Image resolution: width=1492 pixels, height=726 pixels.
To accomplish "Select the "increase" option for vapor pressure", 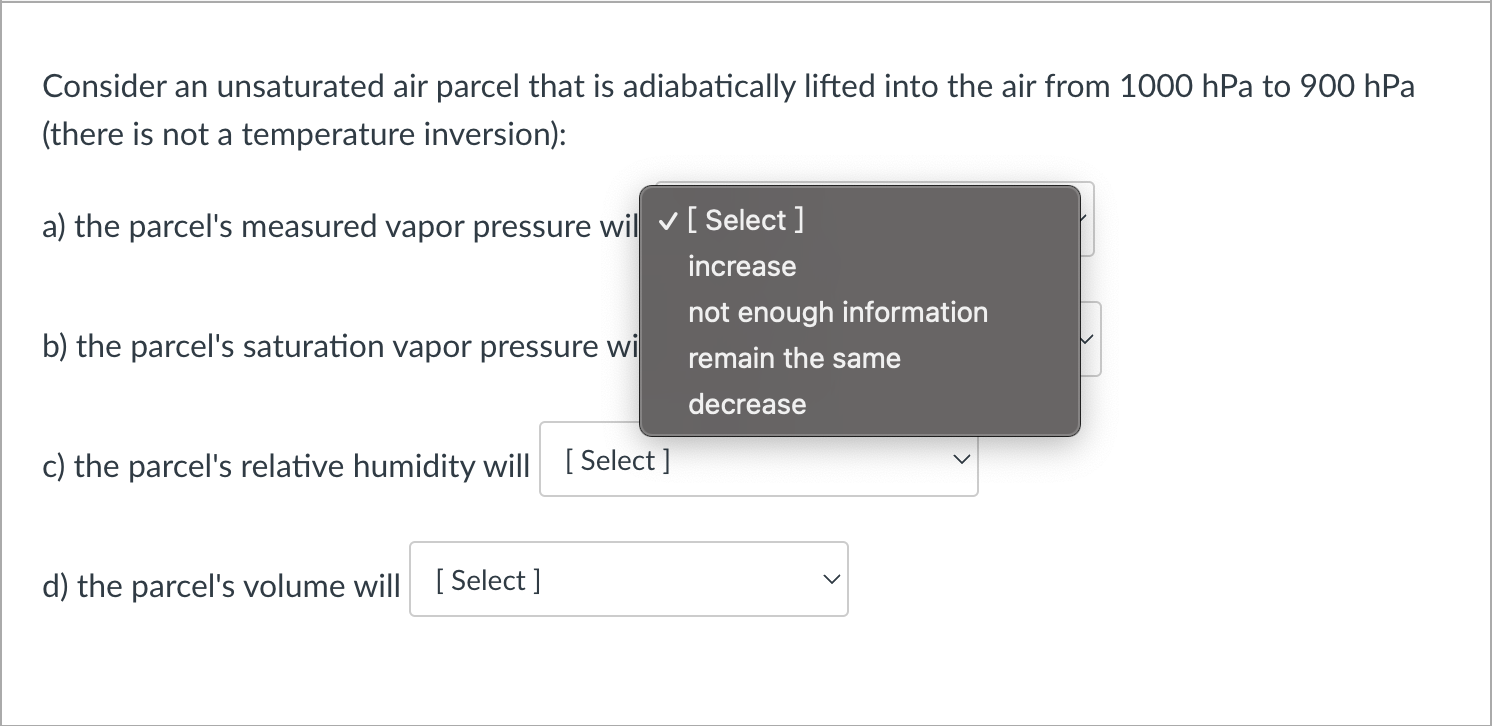I will coord(742,266).
